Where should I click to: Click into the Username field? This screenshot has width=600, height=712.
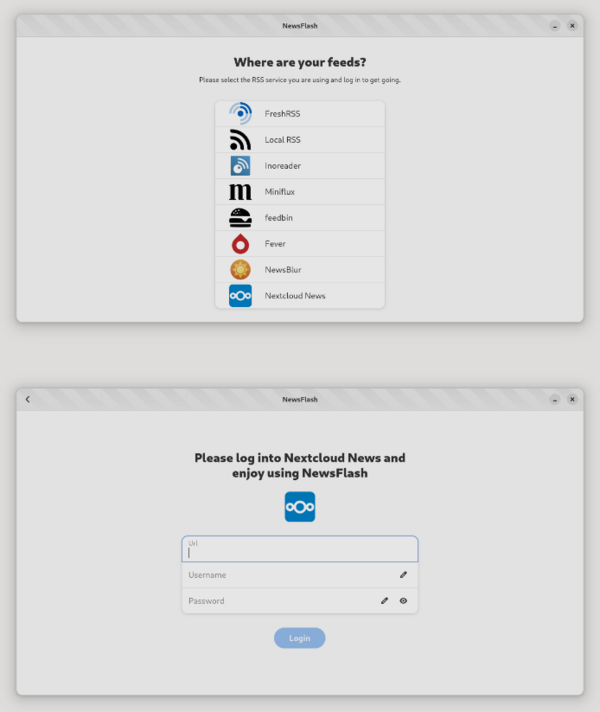tap(300, 575)
